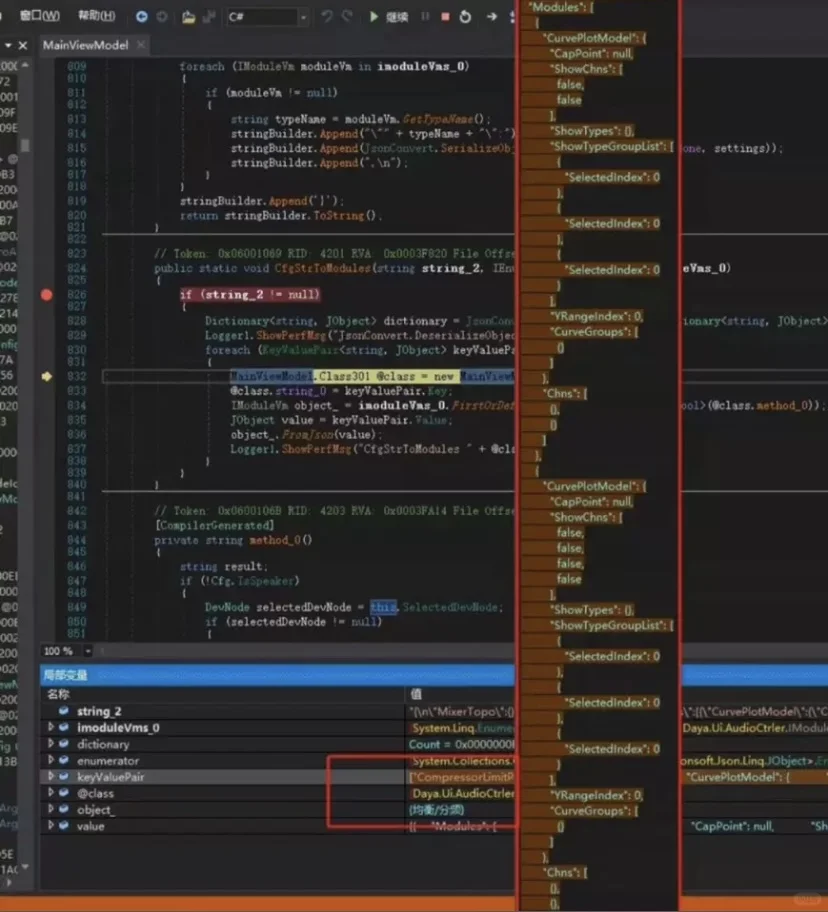Open the 窗口(W) menu
Viewport: 828px width, 912px height.
click(x=40, y=16)
